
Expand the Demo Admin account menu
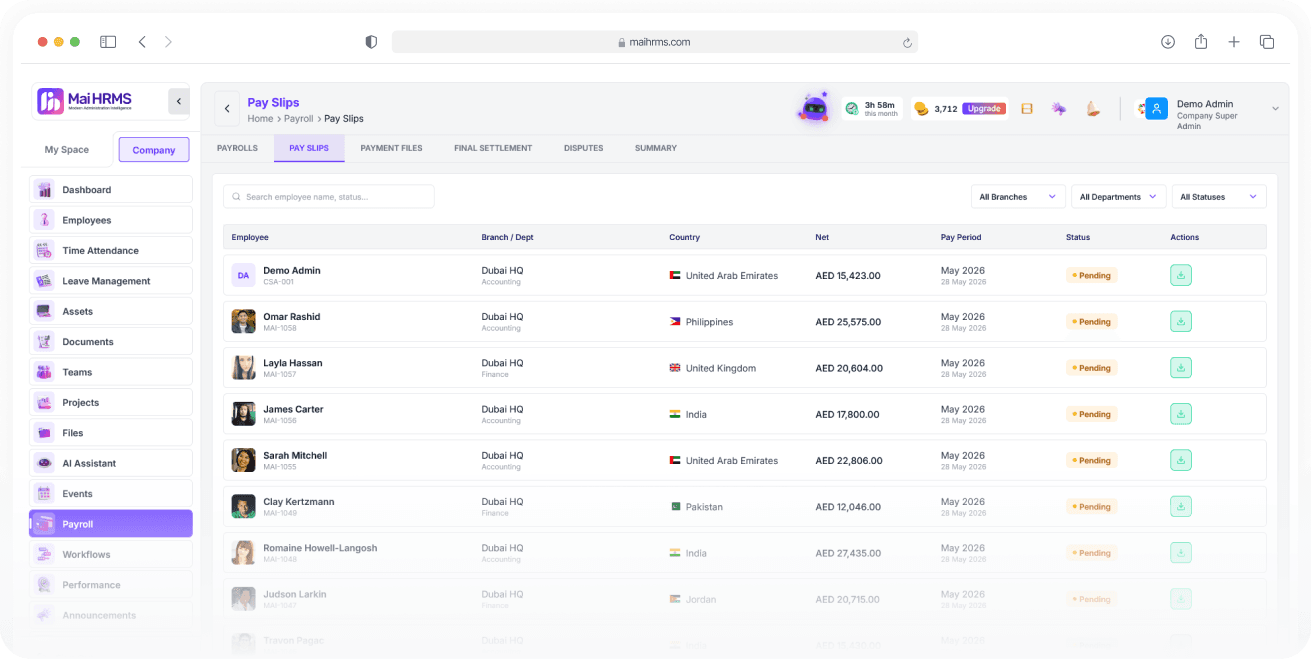[1275, 109]
